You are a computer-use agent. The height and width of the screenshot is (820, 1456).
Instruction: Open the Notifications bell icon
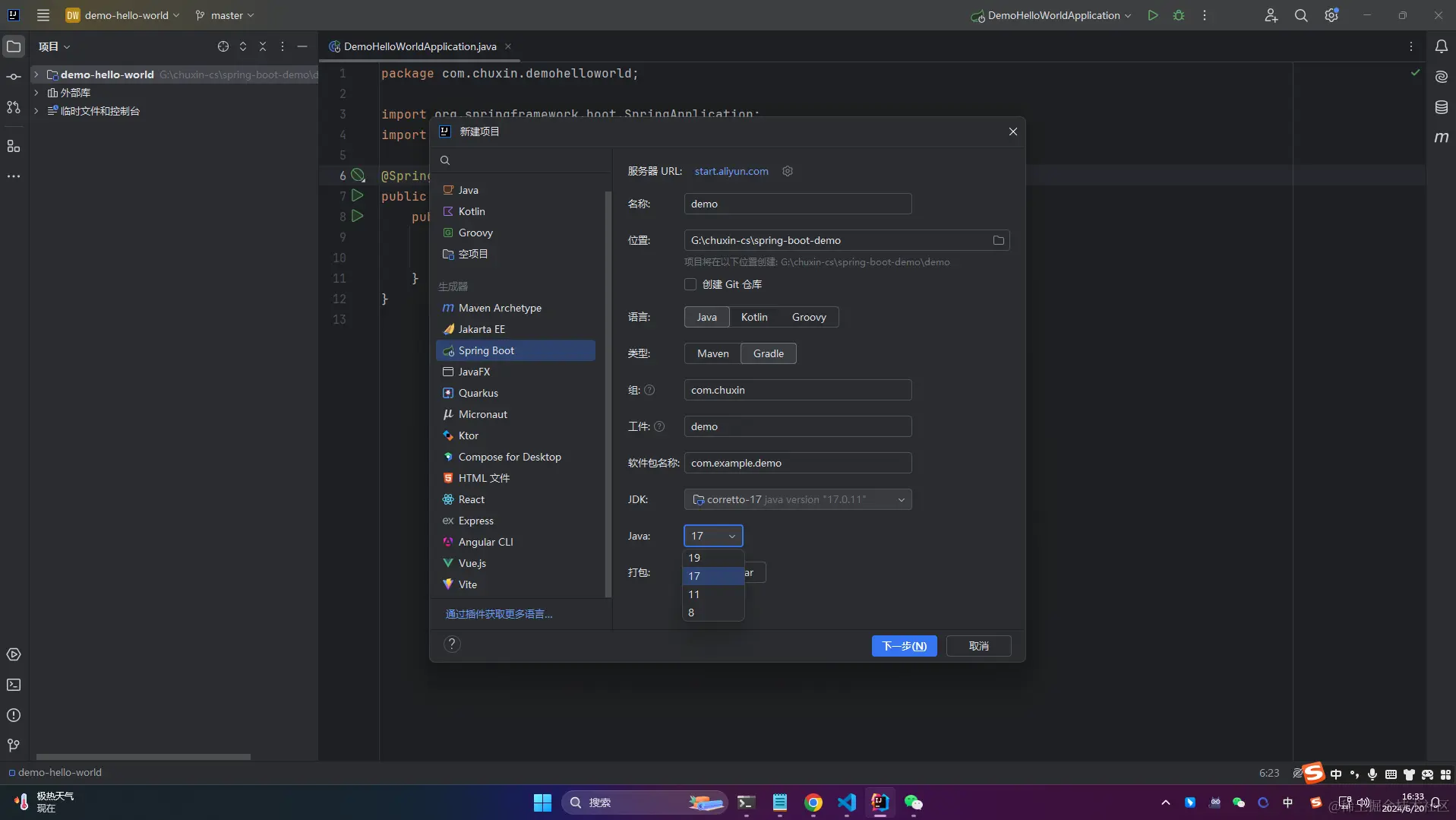tap(1441, 46)
